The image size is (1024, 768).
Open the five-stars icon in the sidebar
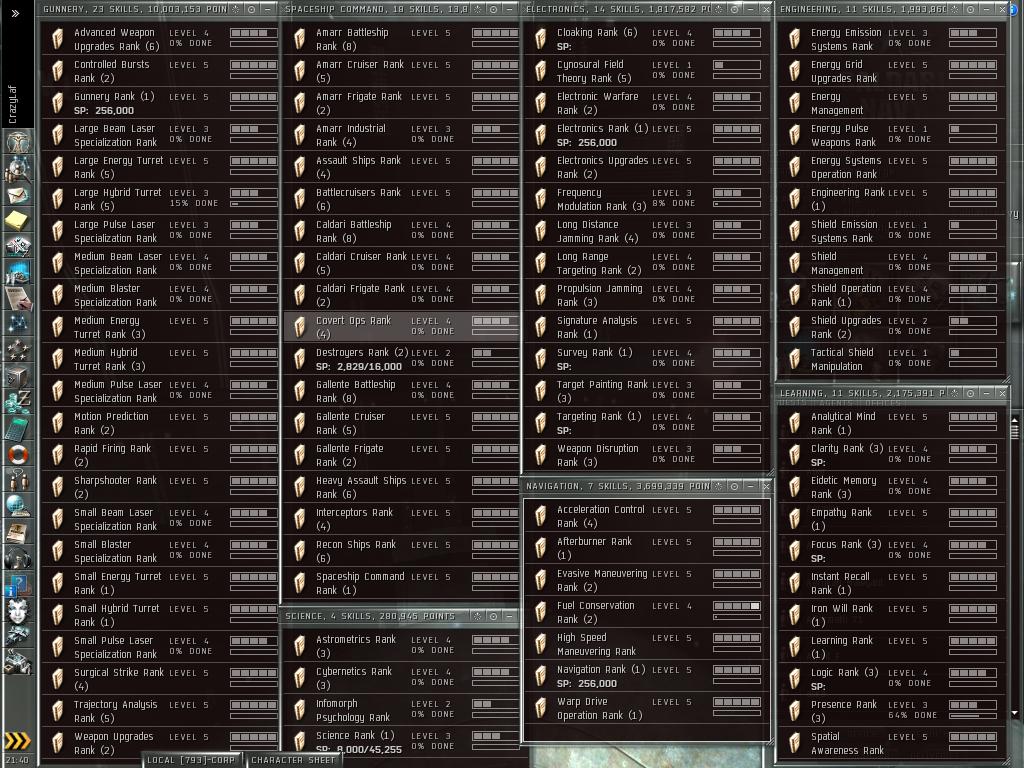point(18,349)
